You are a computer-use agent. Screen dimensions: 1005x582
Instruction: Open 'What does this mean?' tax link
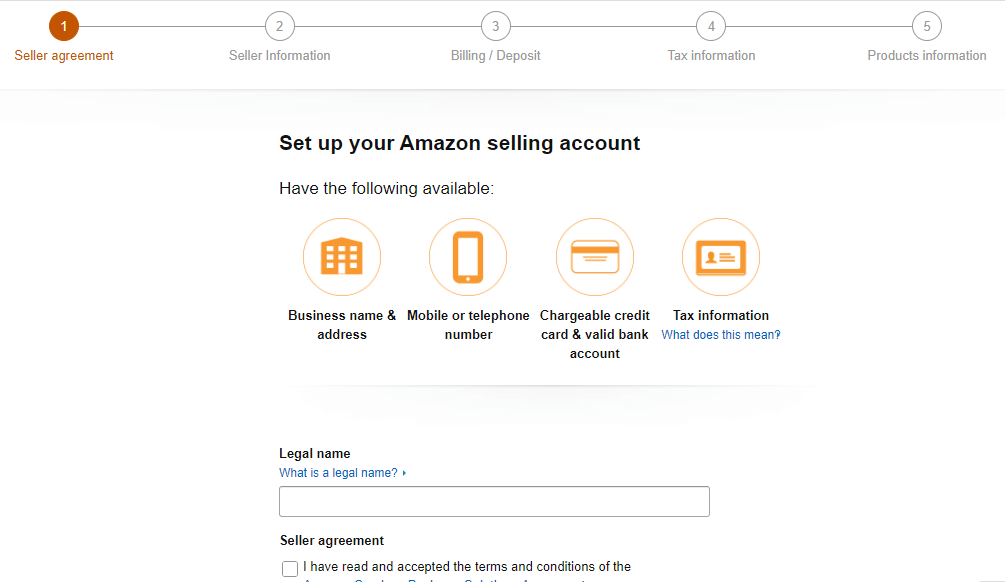721,335
